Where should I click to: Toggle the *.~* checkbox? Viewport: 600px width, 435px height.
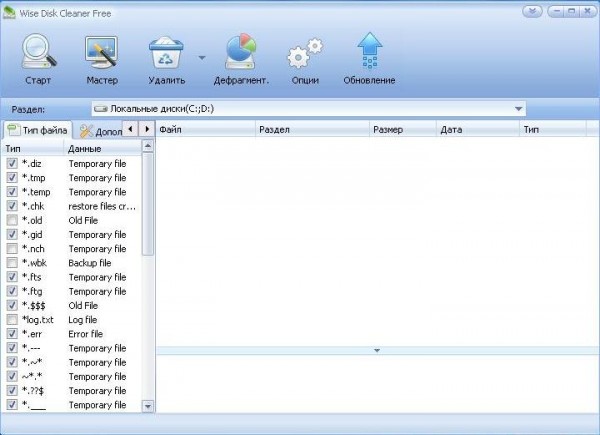pyautogui.click(x=12, y=362)
